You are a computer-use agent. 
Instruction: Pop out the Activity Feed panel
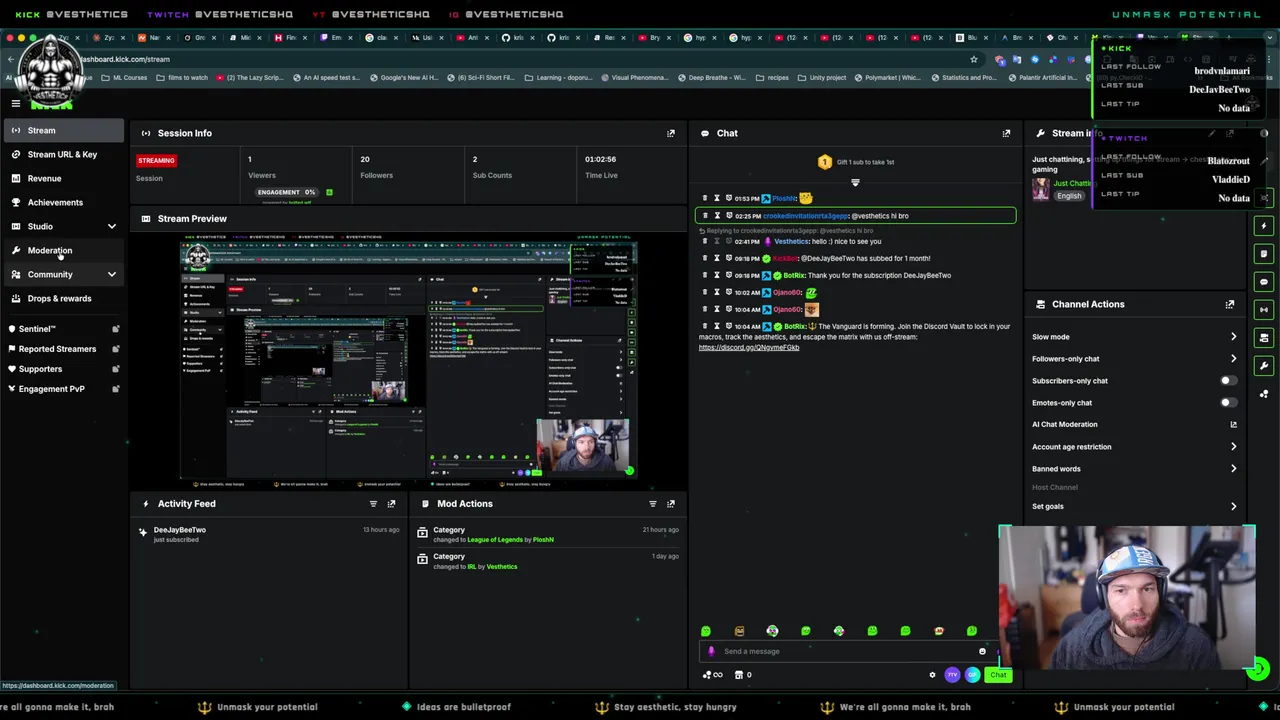391,504
